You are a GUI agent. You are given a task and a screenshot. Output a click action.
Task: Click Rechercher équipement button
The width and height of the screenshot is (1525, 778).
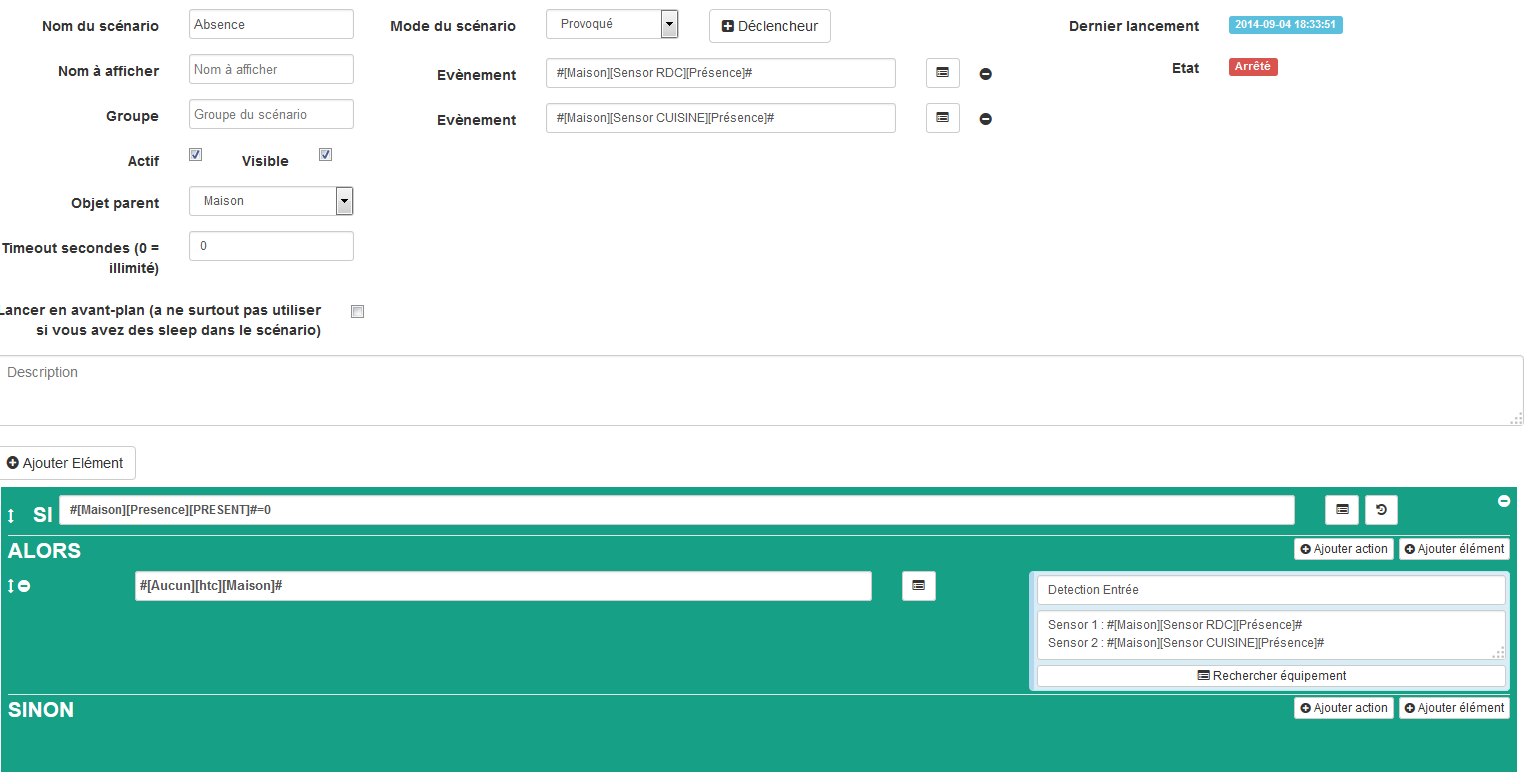pos(1271,676)
